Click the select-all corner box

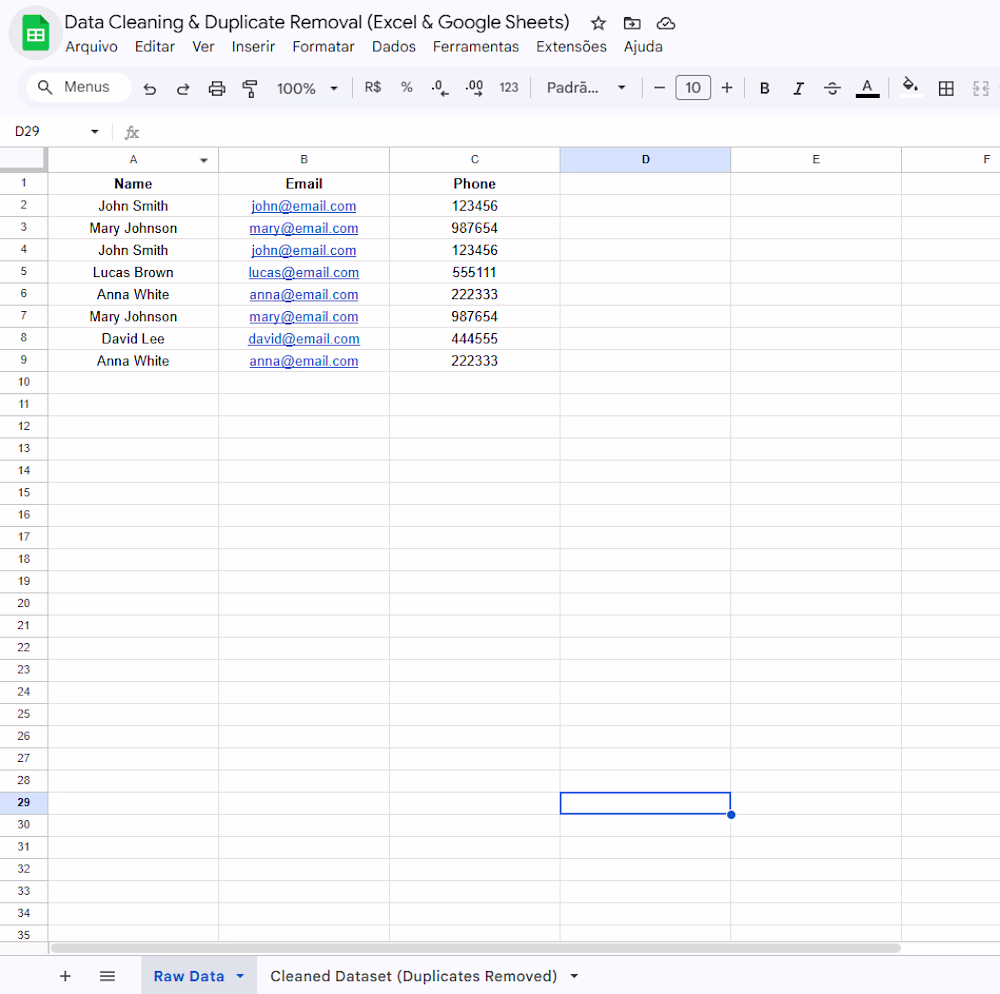(23, 159)
